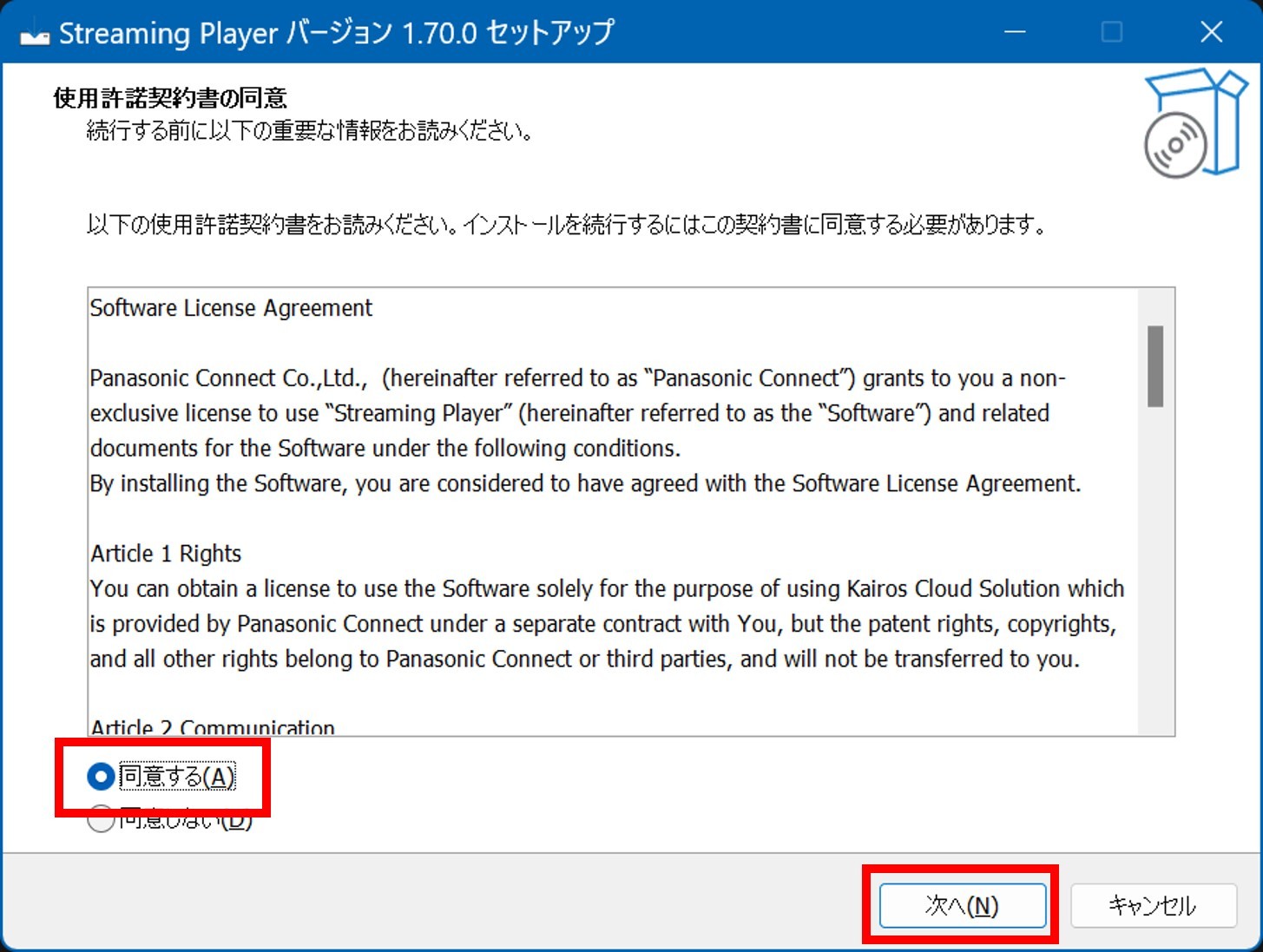Screen dimensions: 1263x952
Task: Click the Streaming Player title bar text
Action: tap(336, 33)
